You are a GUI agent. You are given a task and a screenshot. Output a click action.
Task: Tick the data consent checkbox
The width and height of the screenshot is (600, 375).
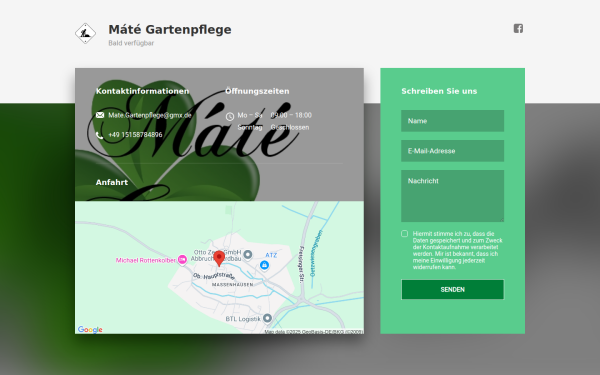tap(404, 233)
